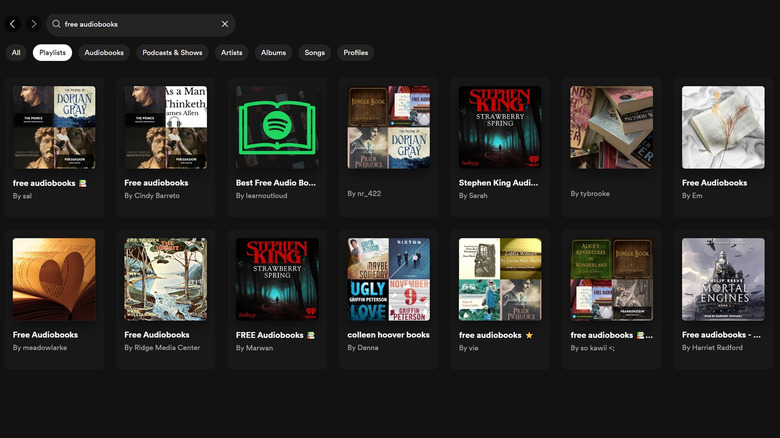Filter results by Songs
The width and height of the screenshot is (780, 438).
pyautogui.click(x=315, y=53)
